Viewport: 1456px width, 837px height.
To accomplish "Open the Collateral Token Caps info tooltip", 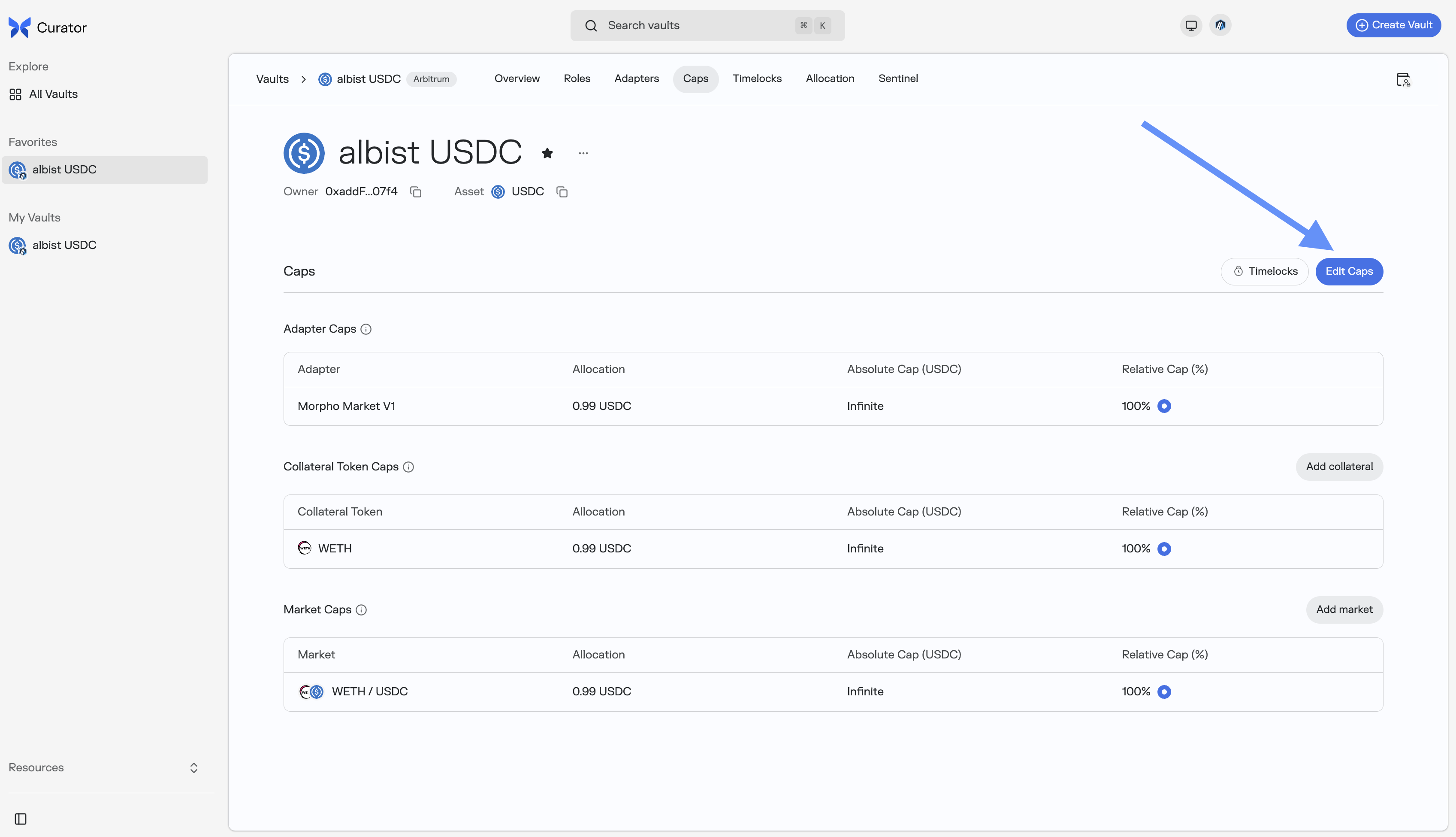I will coord(408,467).
